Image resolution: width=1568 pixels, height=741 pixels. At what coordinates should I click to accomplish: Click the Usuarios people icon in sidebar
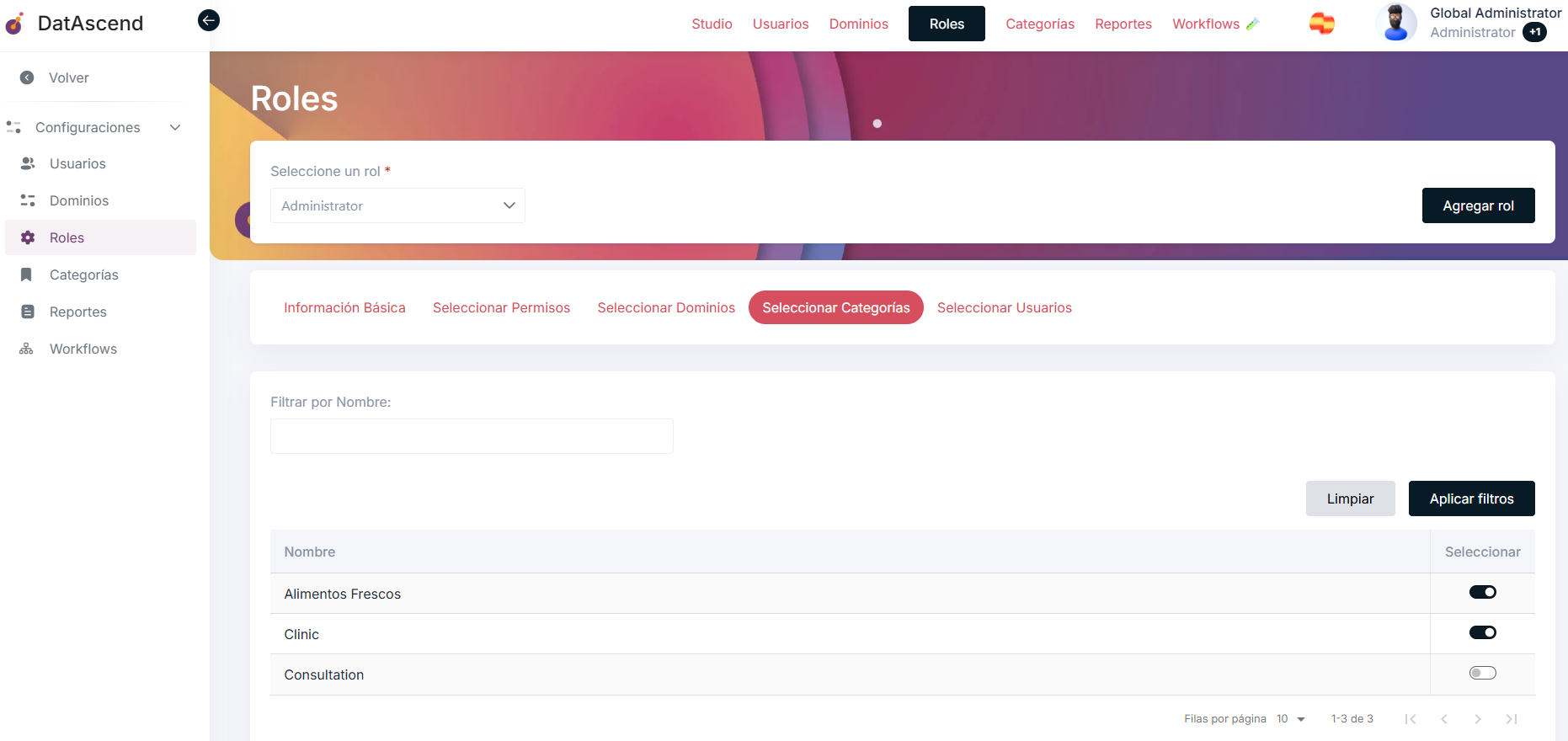click(x=28, y=163)
